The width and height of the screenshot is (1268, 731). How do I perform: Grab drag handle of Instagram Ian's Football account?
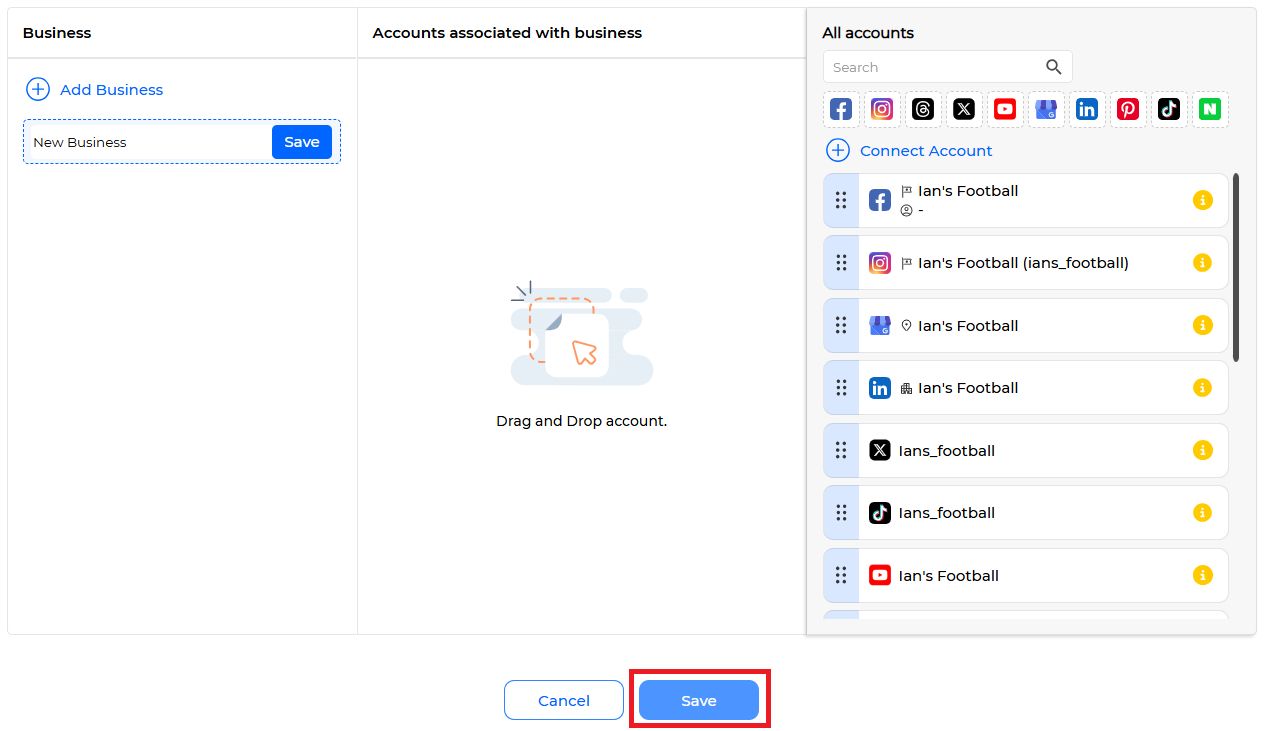coord(841,263)
